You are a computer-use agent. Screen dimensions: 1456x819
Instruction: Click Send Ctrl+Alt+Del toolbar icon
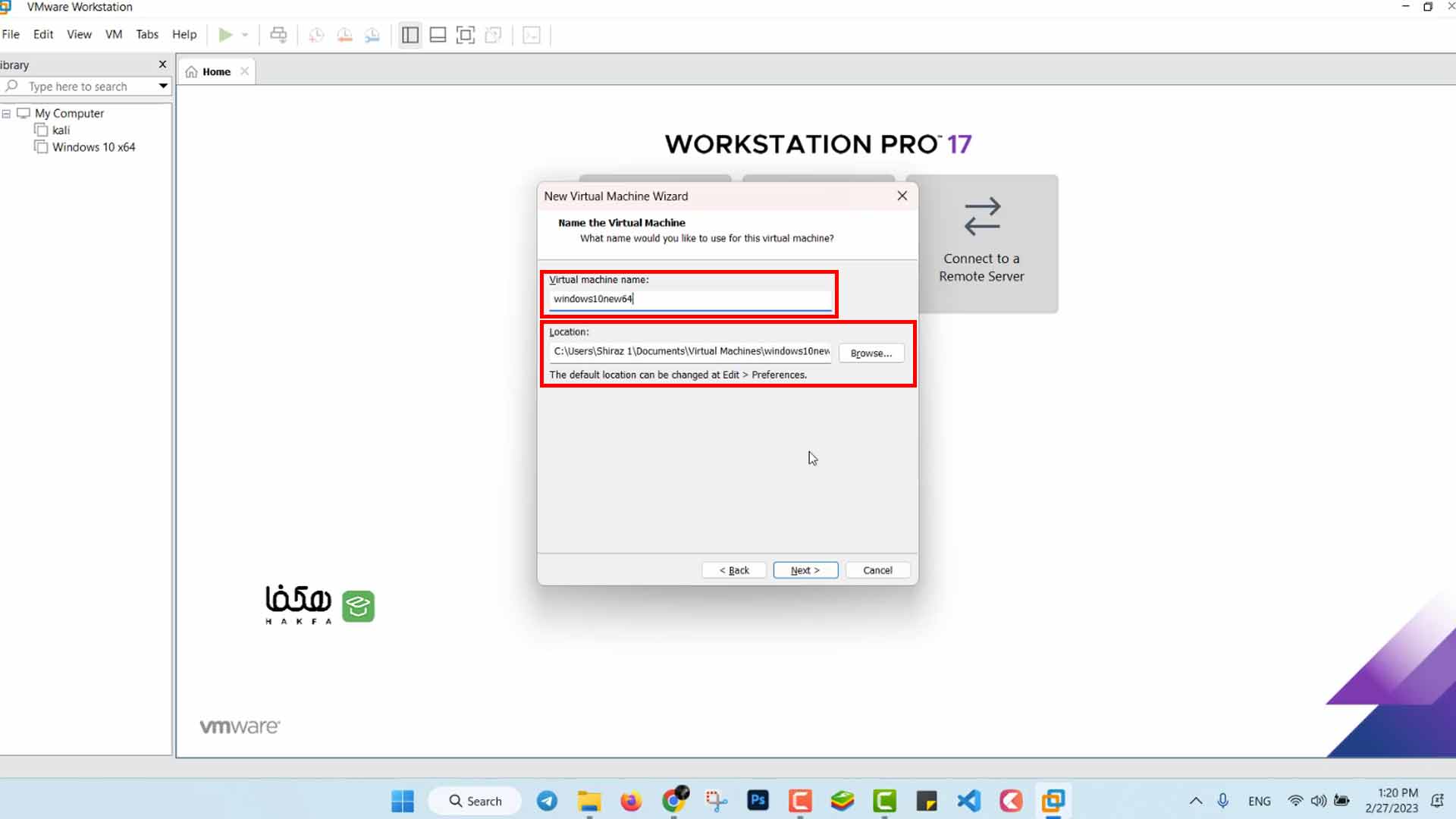coord(278,35)
